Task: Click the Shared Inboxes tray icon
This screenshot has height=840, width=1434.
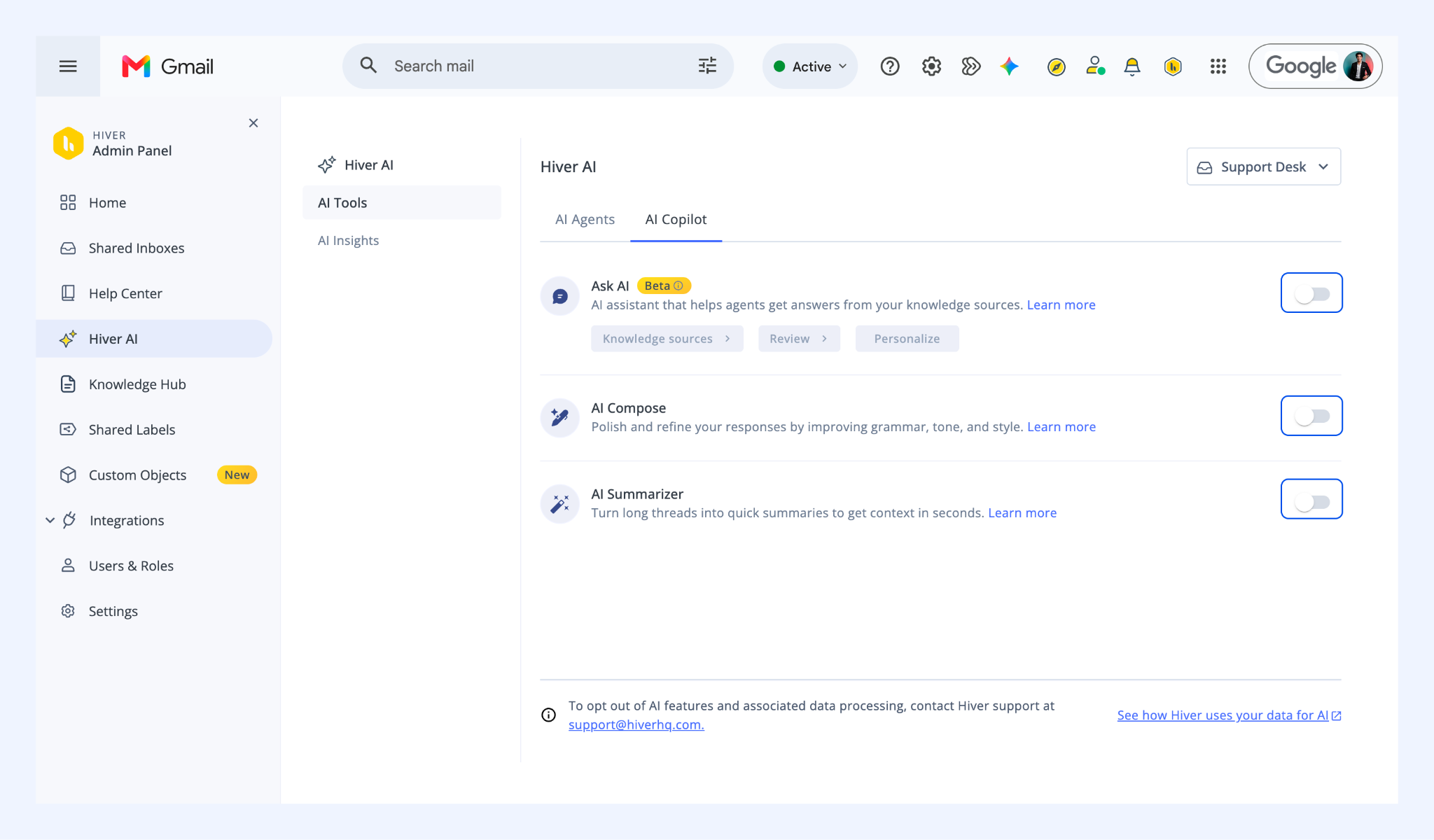Action: click(68, 248)
